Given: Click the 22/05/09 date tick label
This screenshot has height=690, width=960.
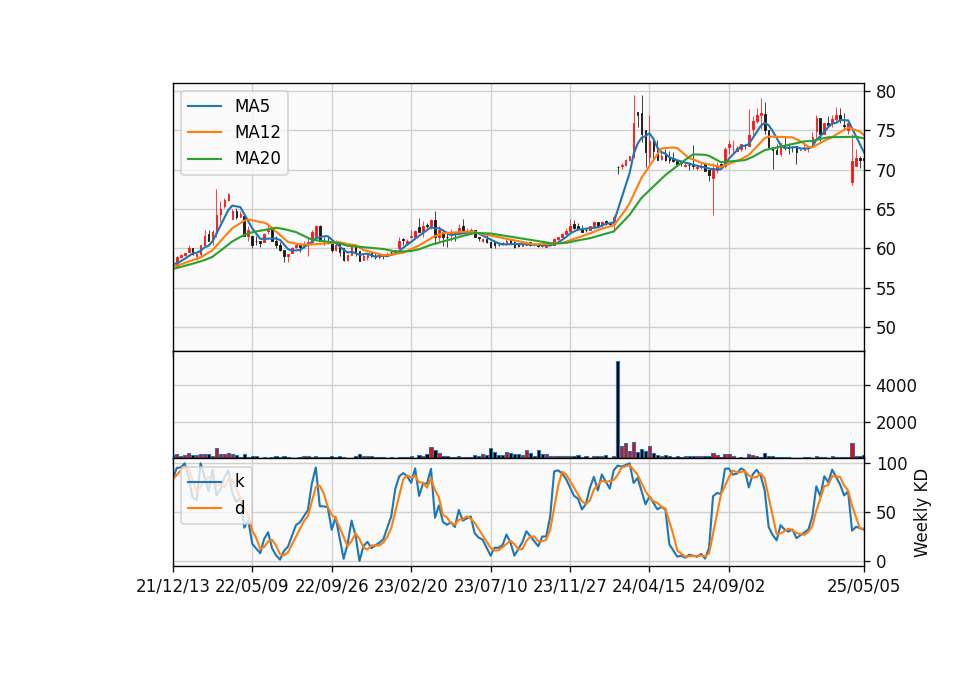Looking at the screenshot, I should [x=252, y=586].
